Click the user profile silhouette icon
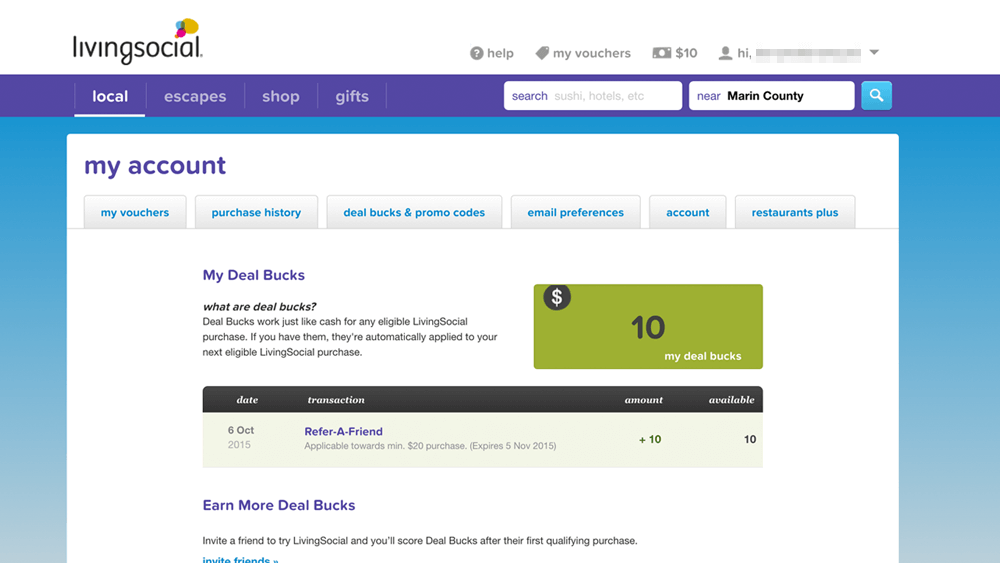This screenshot has height=563, width=1000. coord(726,53)
